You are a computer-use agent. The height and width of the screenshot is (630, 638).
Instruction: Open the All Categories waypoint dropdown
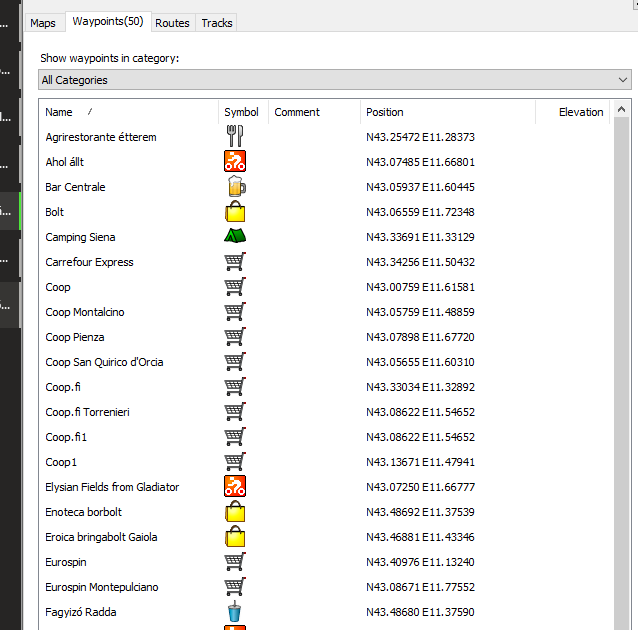click(x=335, y=80)
